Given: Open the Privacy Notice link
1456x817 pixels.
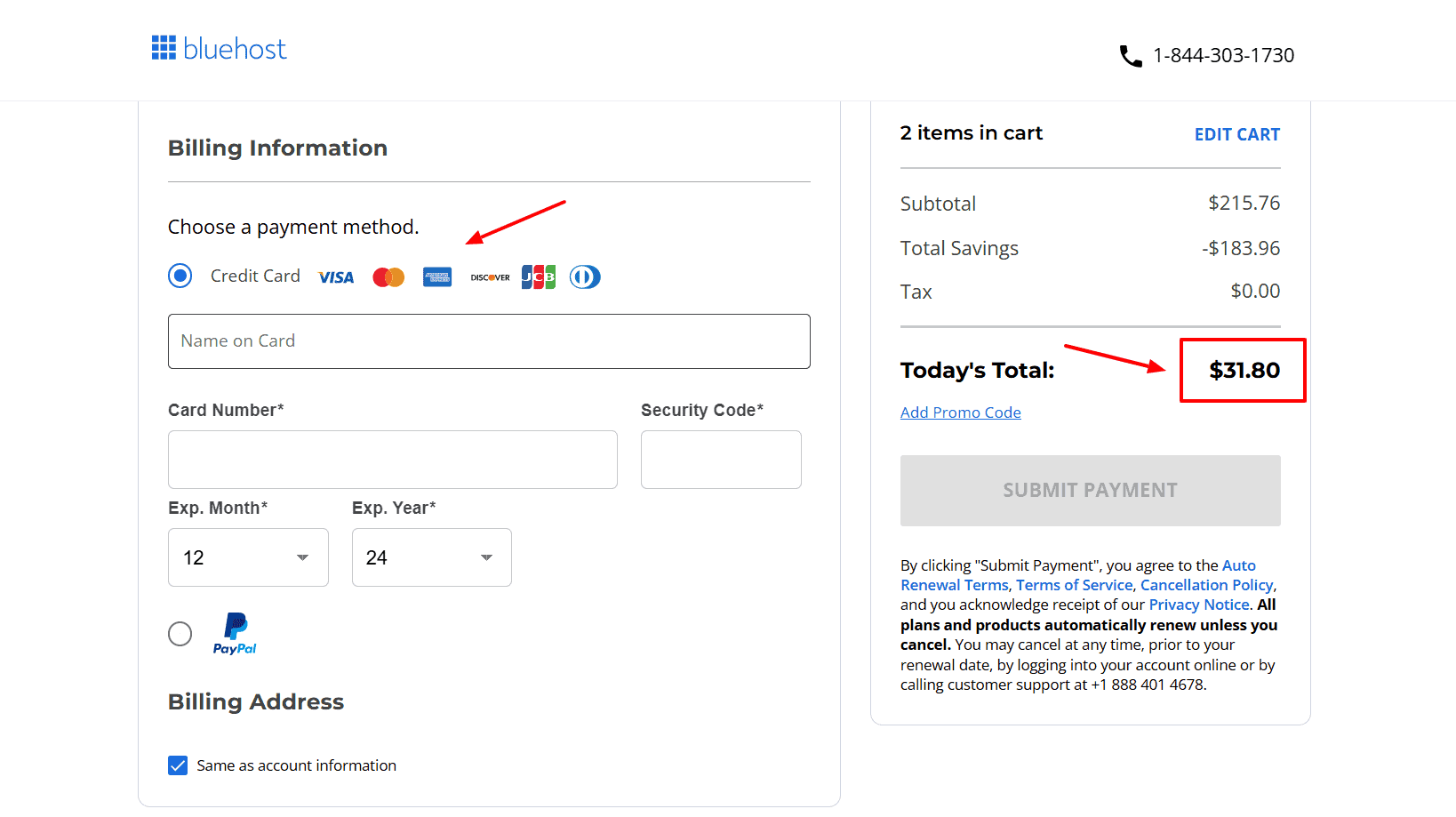Looking at the screenshot, I should [1199, 605].
